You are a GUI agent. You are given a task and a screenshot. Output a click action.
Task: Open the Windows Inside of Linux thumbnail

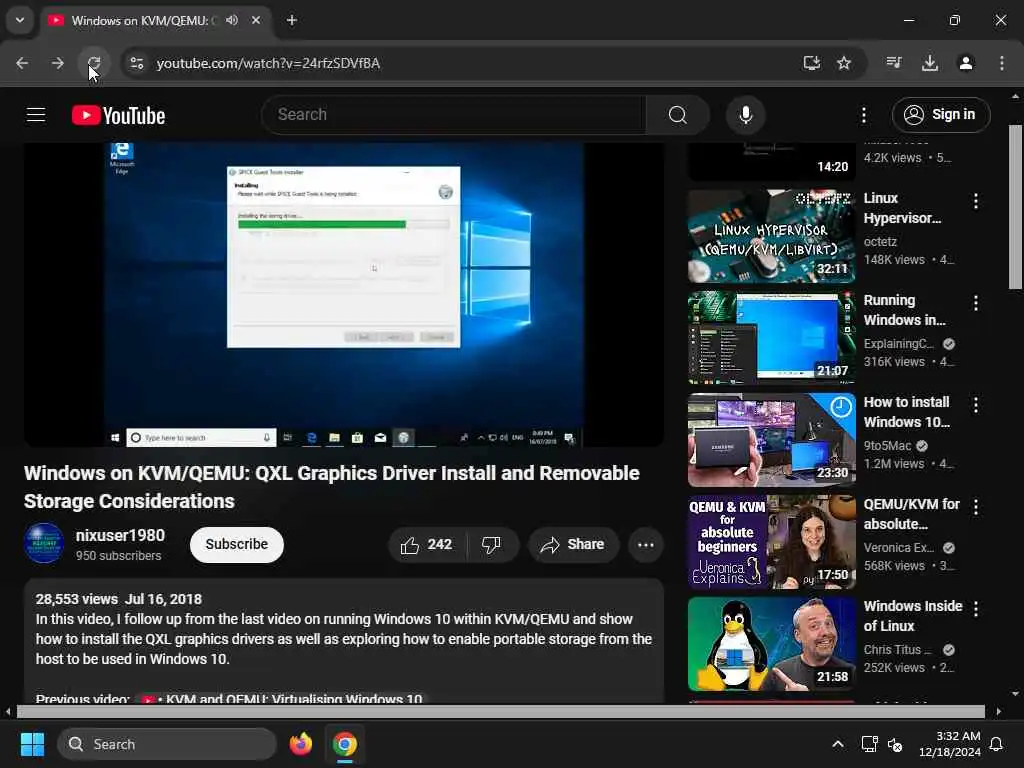click(x=771, y=644)
